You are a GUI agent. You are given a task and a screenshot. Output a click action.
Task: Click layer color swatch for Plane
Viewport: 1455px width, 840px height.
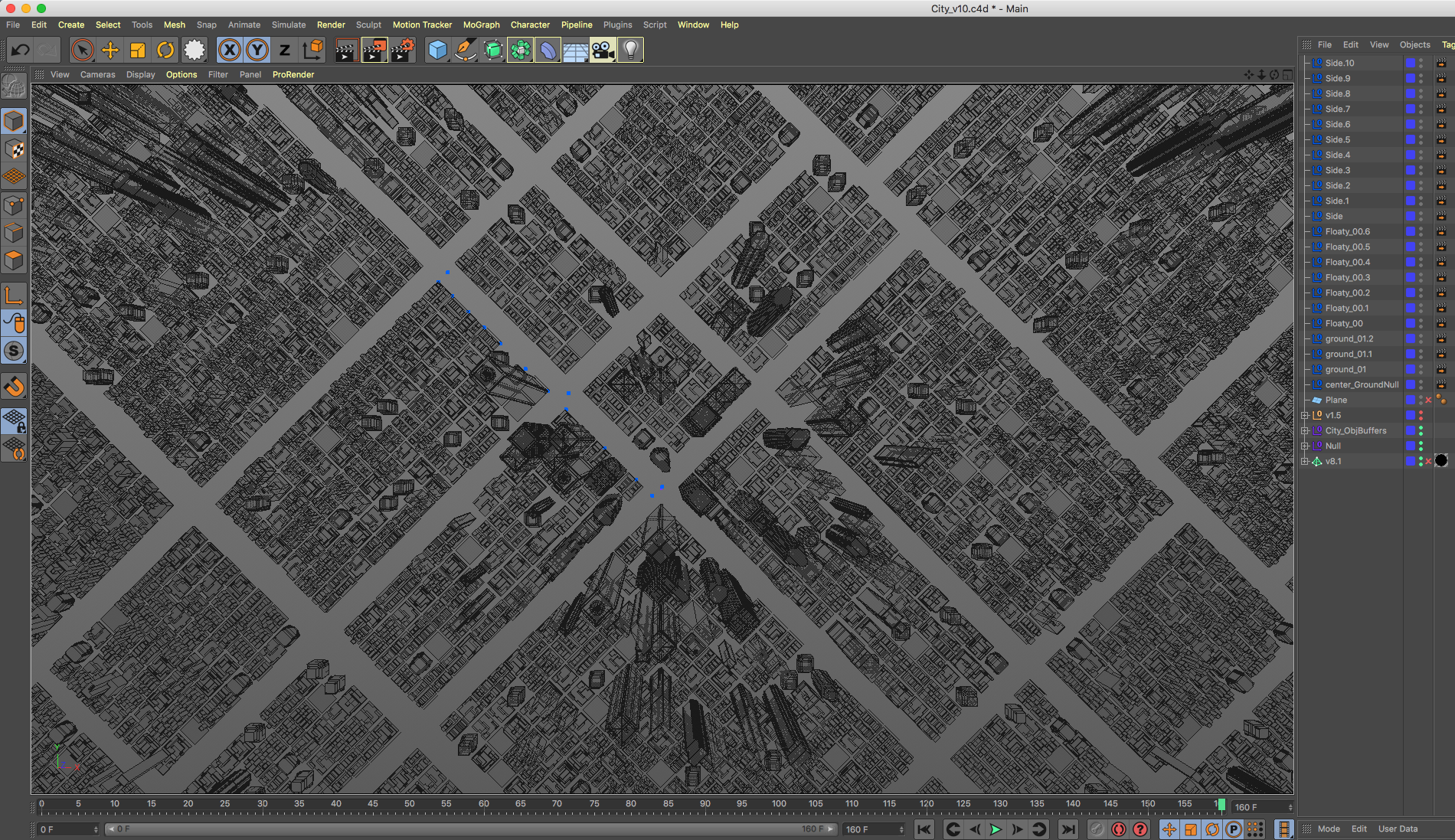1410,400
